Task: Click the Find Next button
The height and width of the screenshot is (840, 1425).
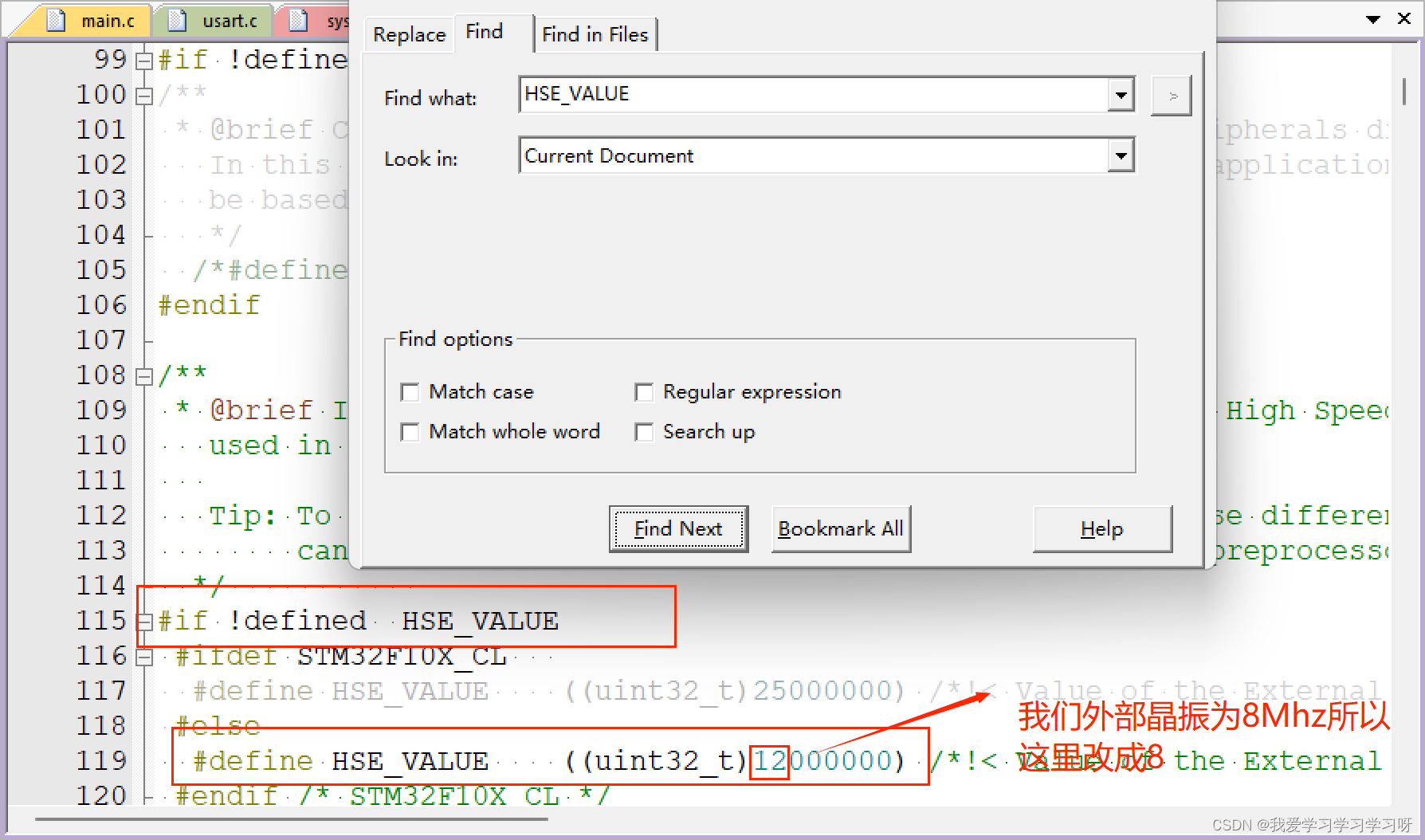Action: click(x=678, y=528)
